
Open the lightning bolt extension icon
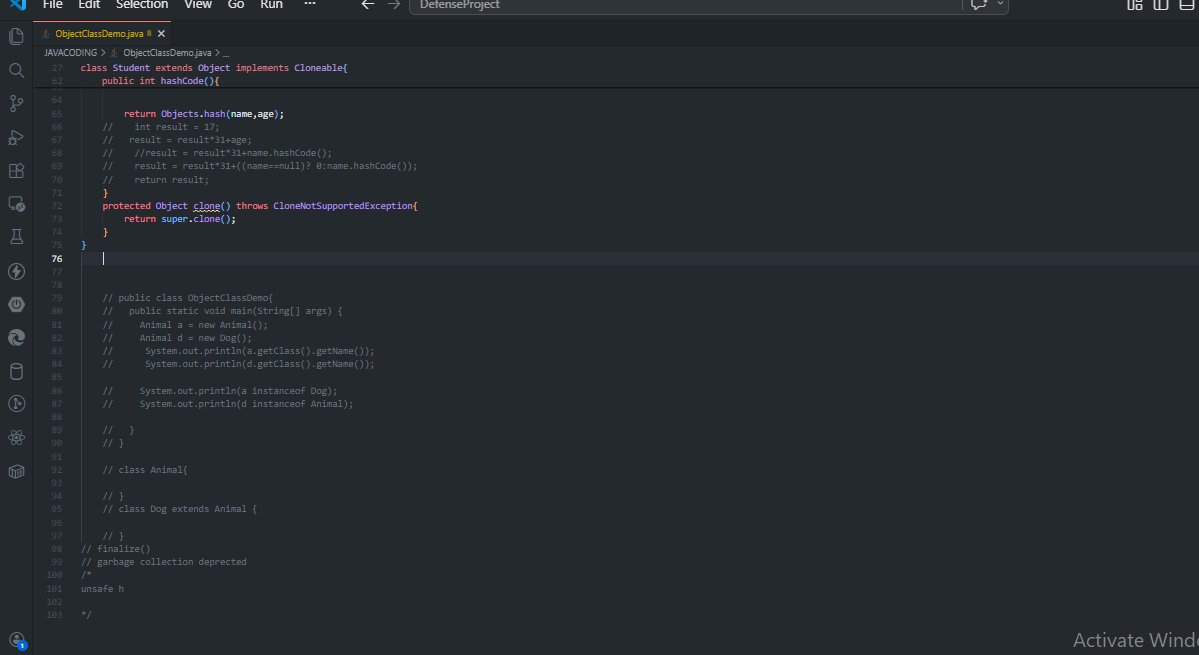(16, 271)
